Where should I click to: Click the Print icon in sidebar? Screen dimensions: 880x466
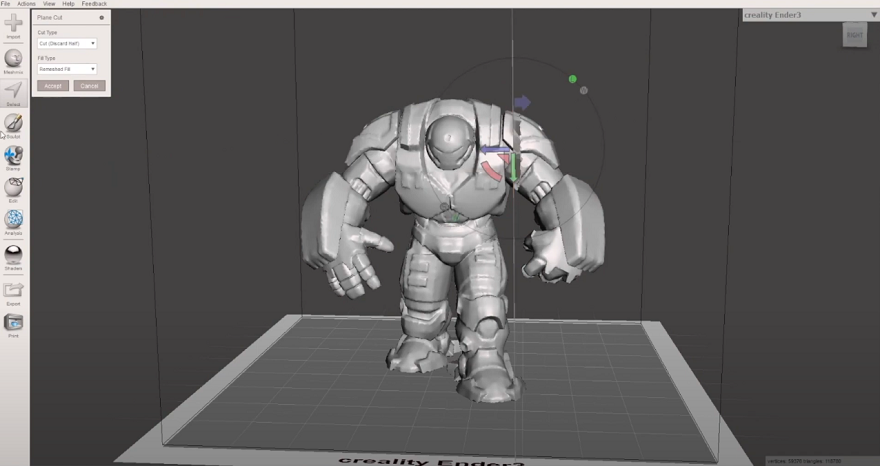tap(13, 322)
